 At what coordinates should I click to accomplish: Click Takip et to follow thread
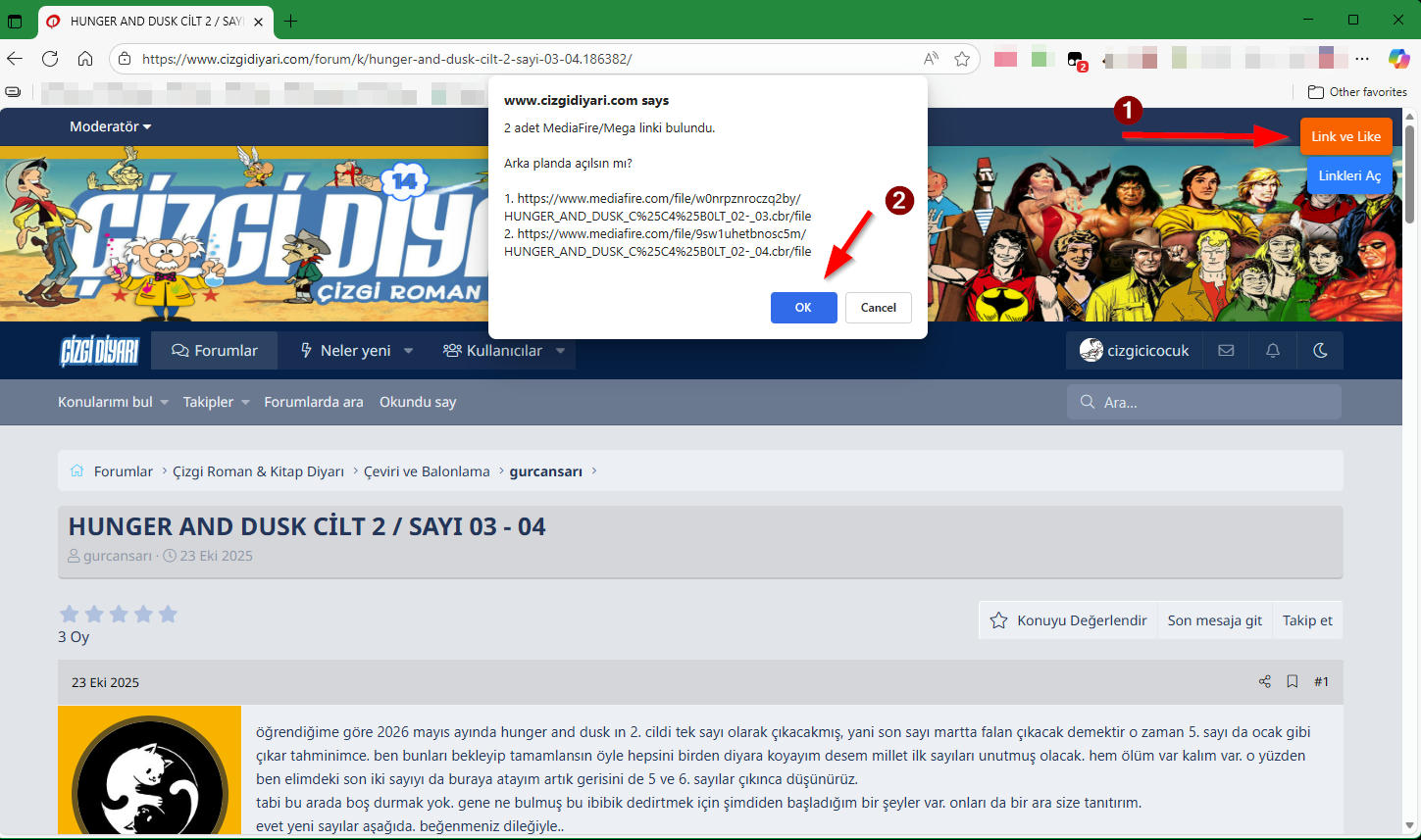1307,620
